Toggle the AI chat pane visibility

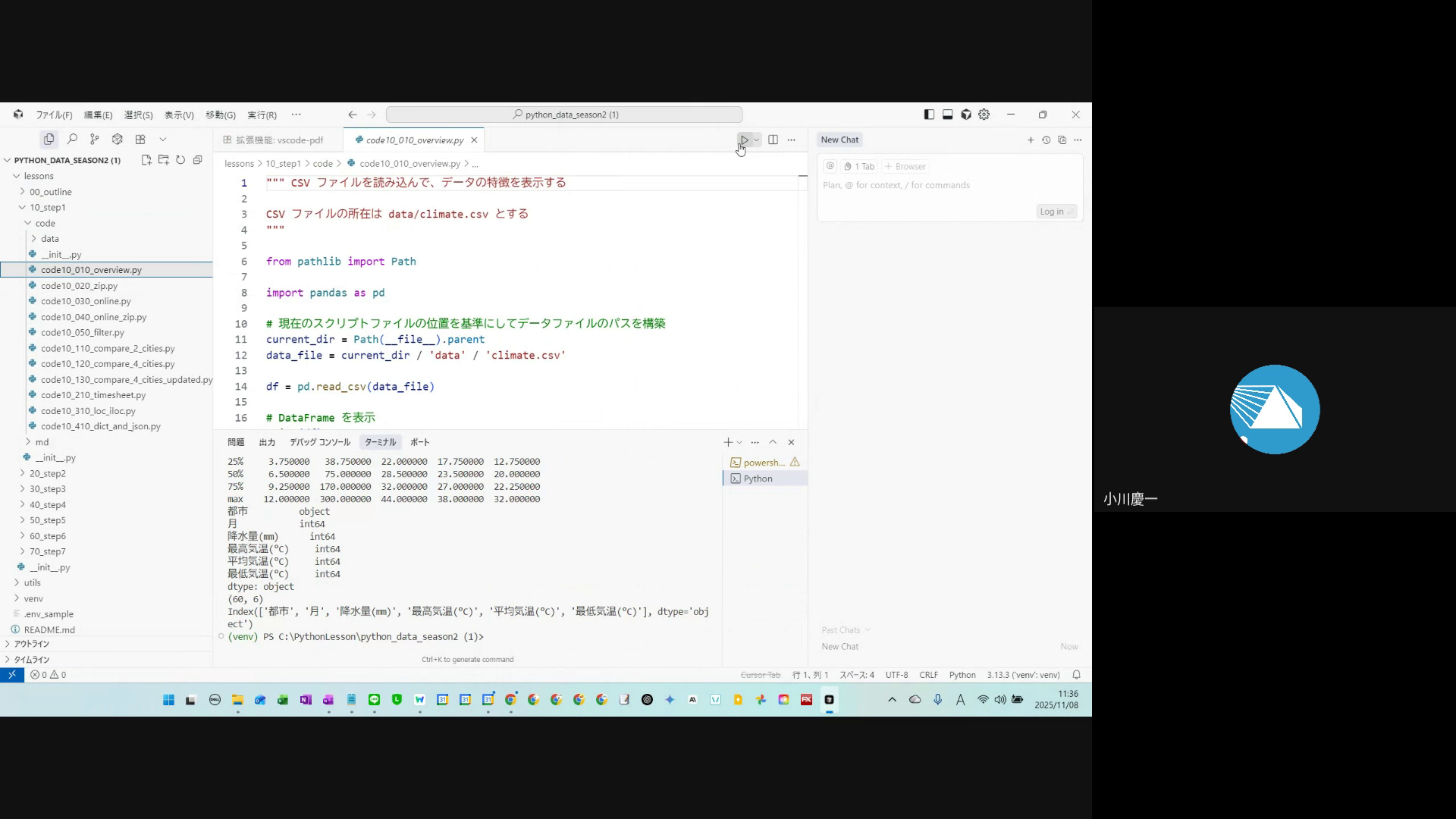[x=966, y=115]
